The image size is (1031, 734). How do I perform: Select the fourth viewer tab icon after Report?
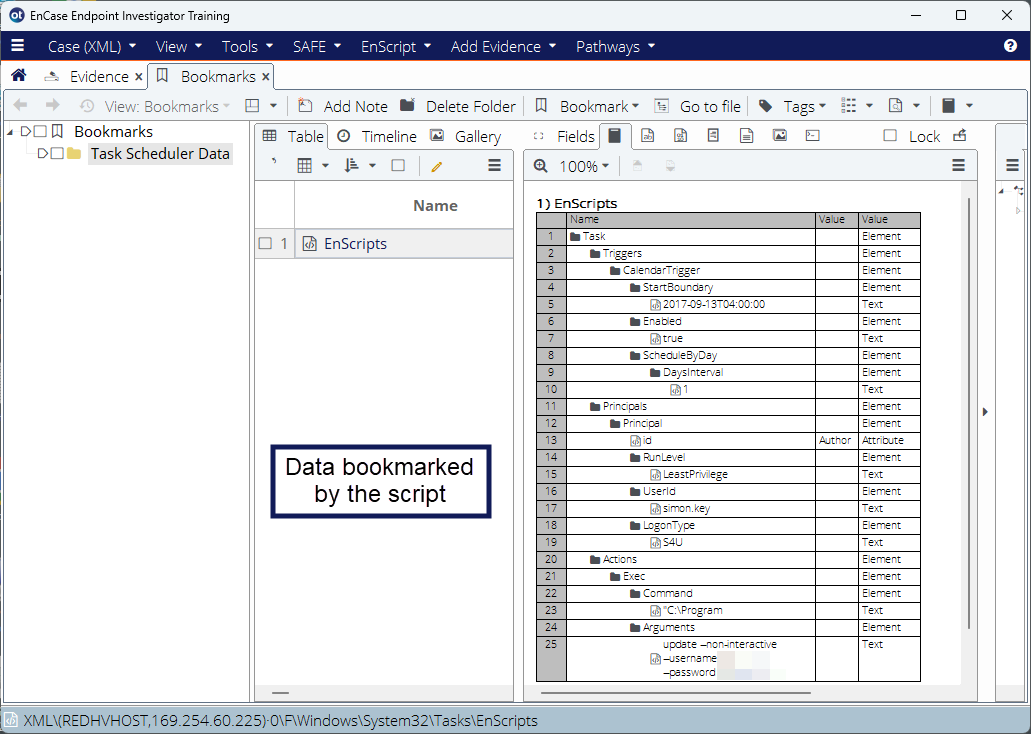[713, 135]
